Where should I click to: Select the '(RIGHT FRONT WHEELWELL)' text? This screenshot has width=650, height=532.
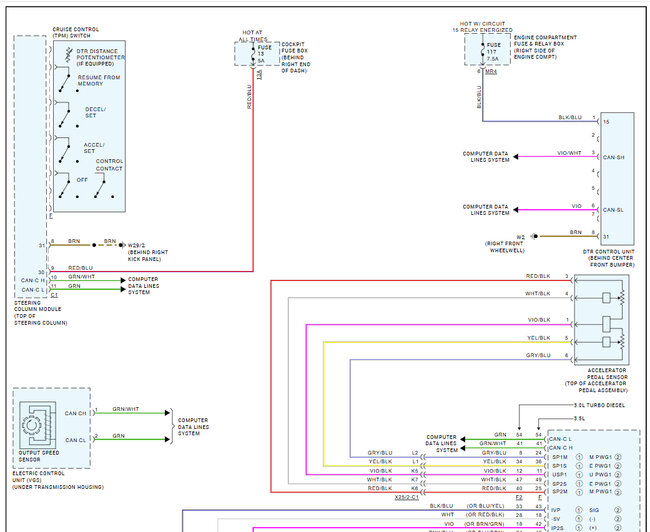tap(504, 247)
